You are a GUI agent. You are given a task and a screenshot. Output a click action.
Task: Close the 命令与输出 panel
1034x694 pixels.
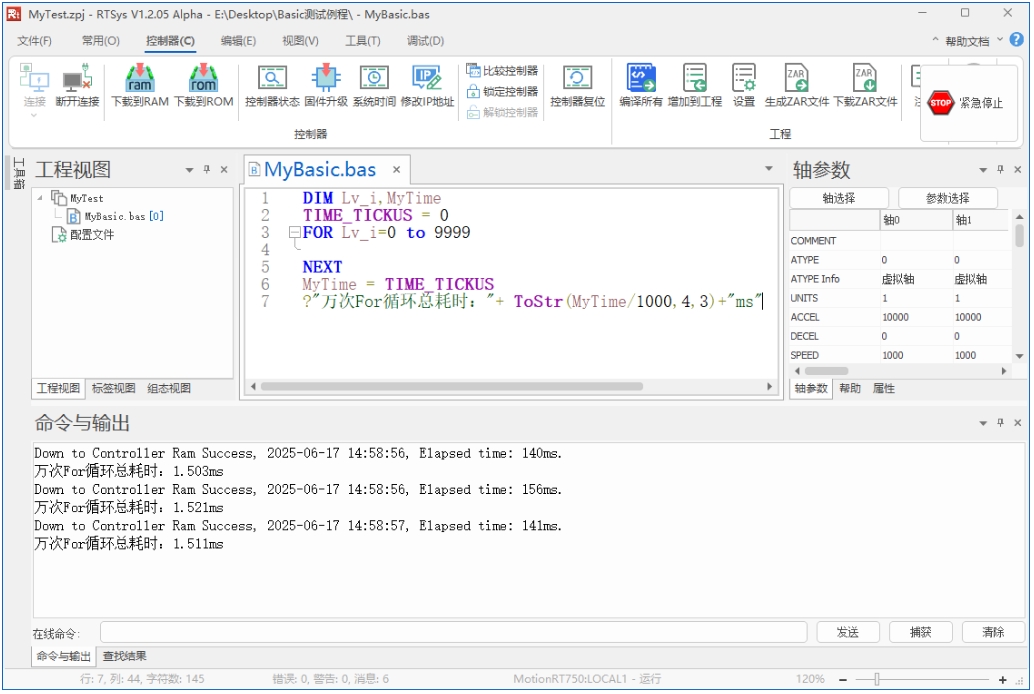pyautogui.click(x=1018, y=423)
